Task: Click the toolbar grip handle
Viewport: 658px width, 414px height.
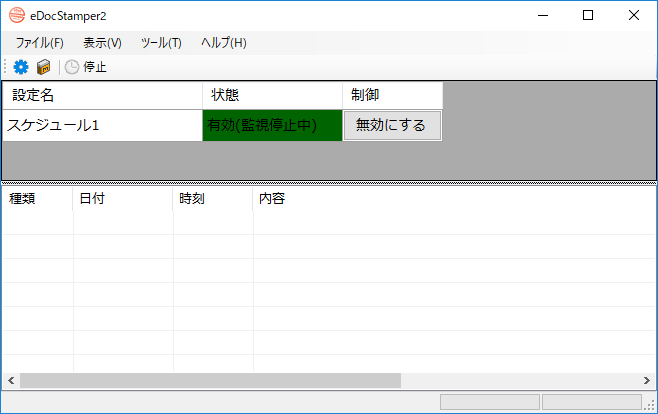Action: (x=5, y=67)
